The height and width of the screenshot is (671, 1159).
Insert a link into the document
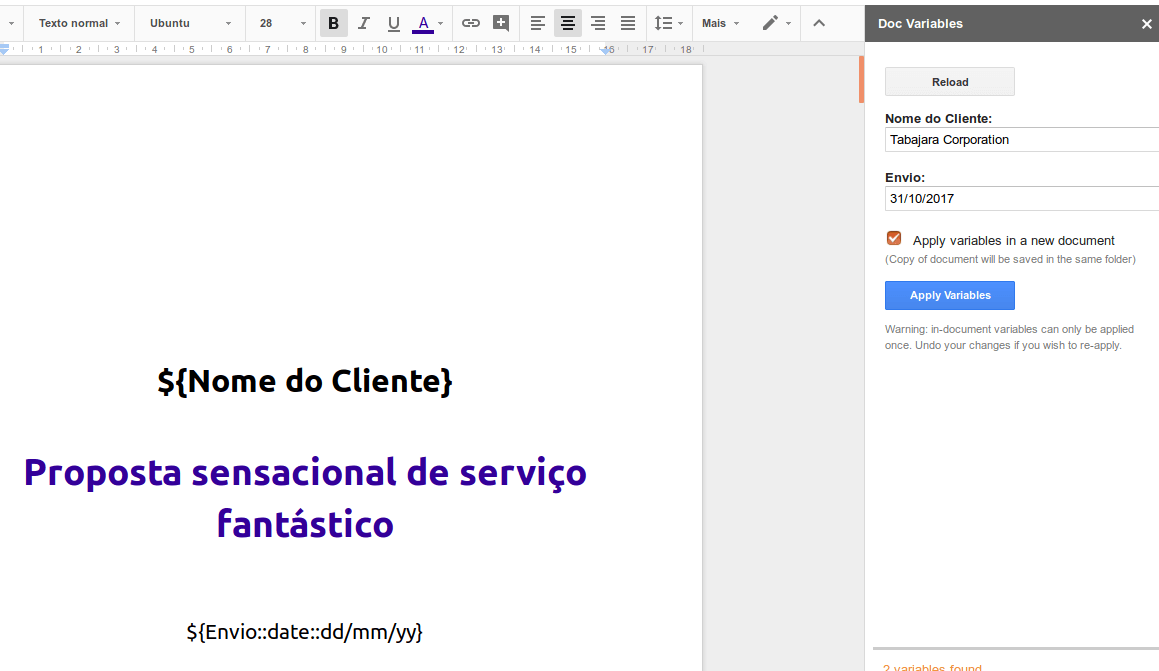pos(470,22)
